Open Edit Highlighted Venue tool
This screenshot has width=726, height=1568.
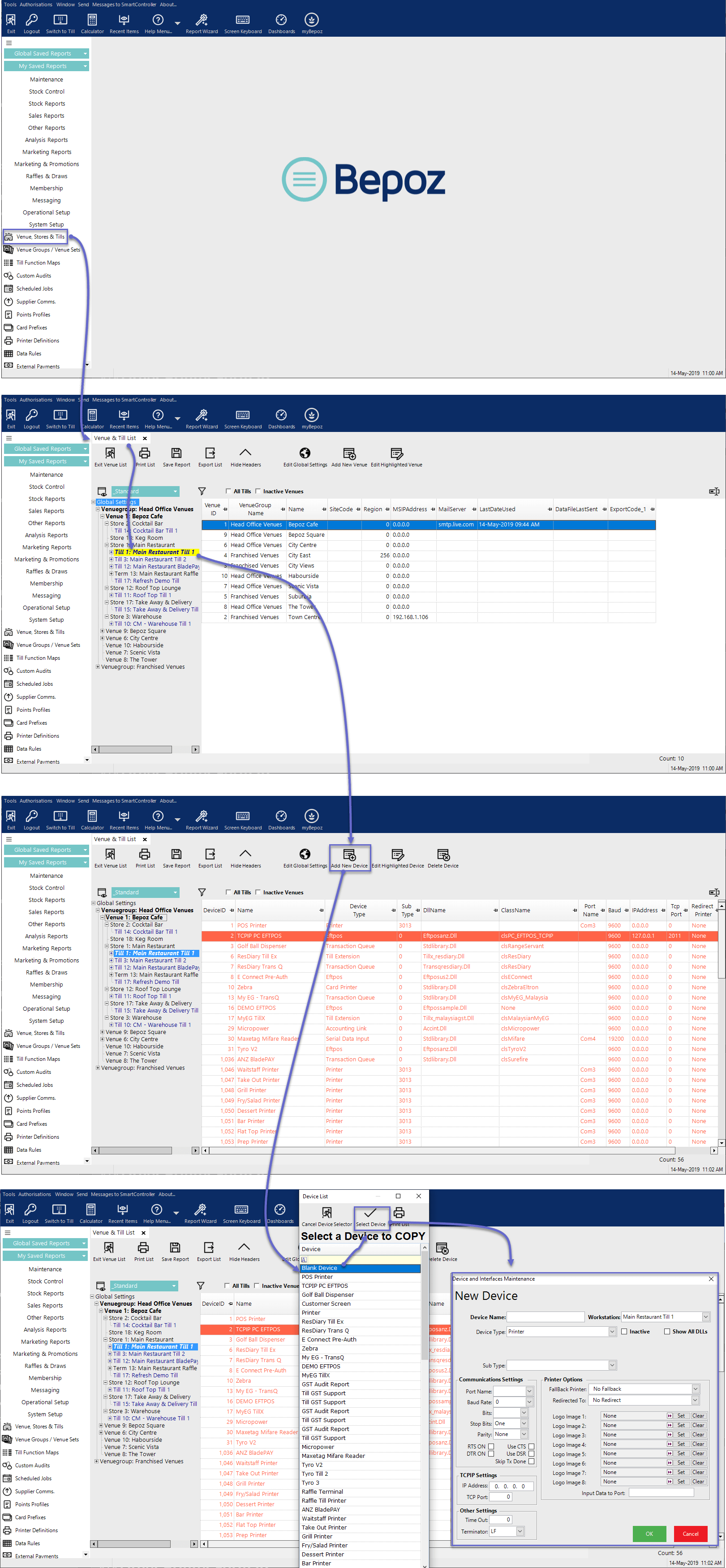coord(396,453)
